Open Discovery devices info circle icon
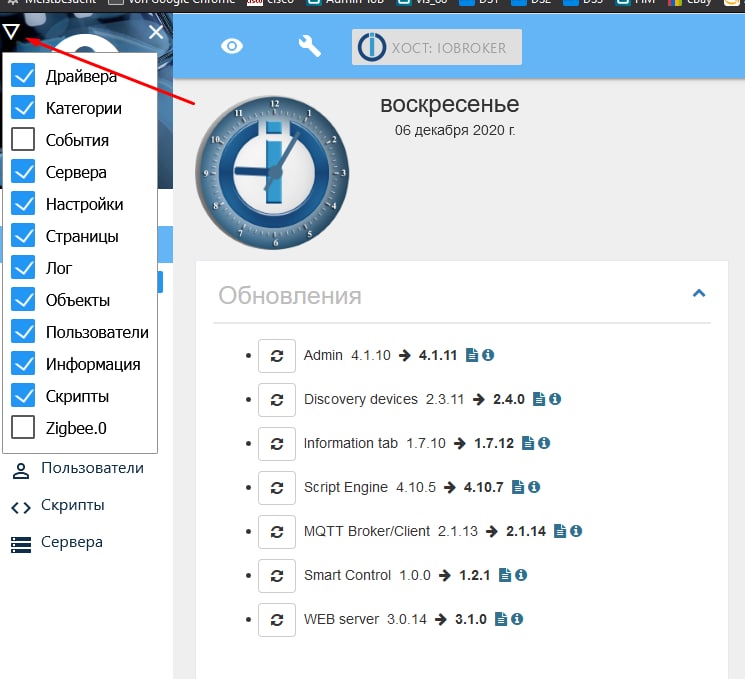The width and height of the screenshot is (745, 679). tap(555, 399)
